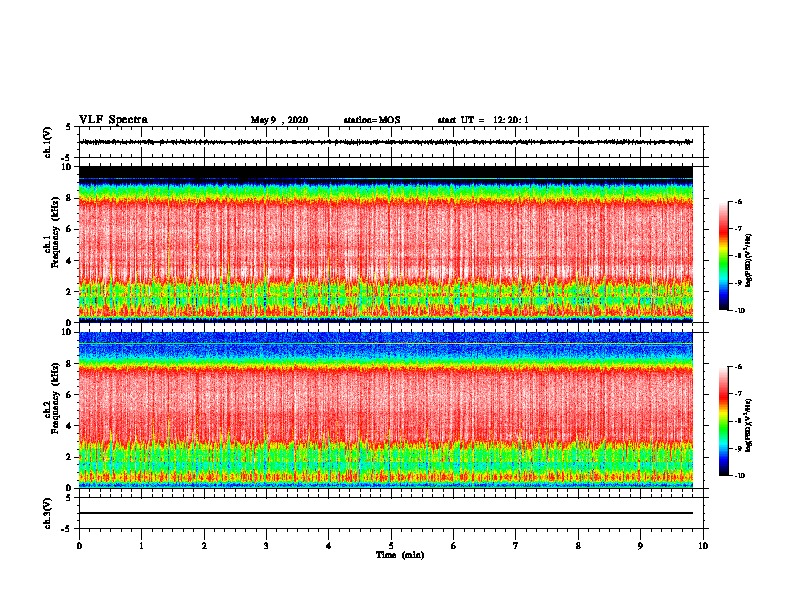
Task: Click the ch.1 spectrogram panel
Action: pos(386,244)
